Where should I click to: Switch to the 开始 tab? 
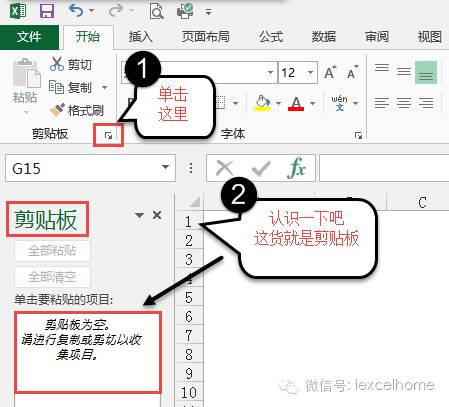point(88,37)
